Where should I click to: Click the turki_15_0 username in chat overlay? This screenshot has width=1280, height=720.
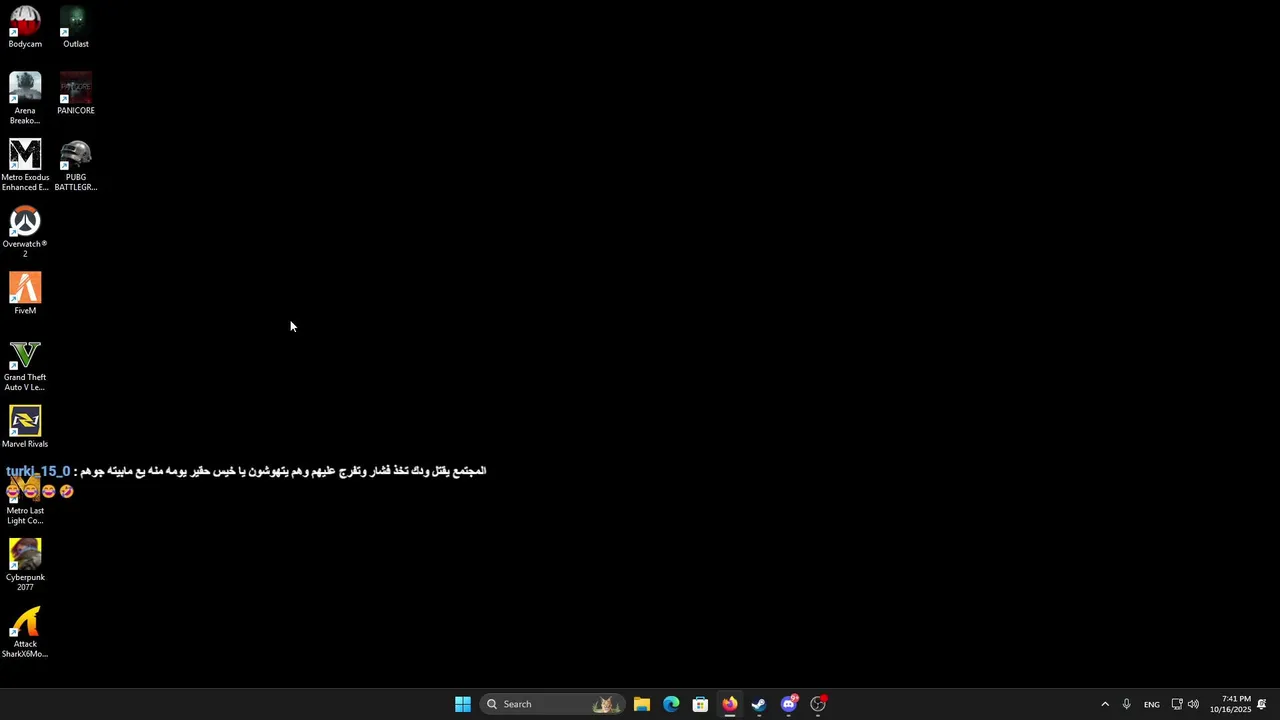38,471
